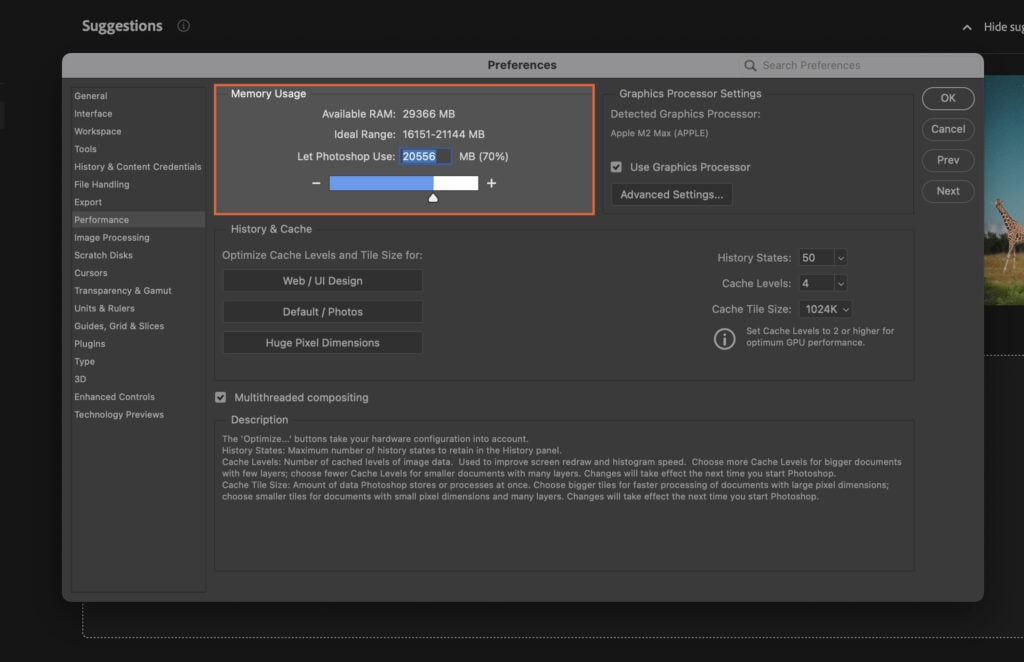Open the History States dropdown
This screenshot has height=662, width=1024.
pyautogui.click(x=822, y=257)
